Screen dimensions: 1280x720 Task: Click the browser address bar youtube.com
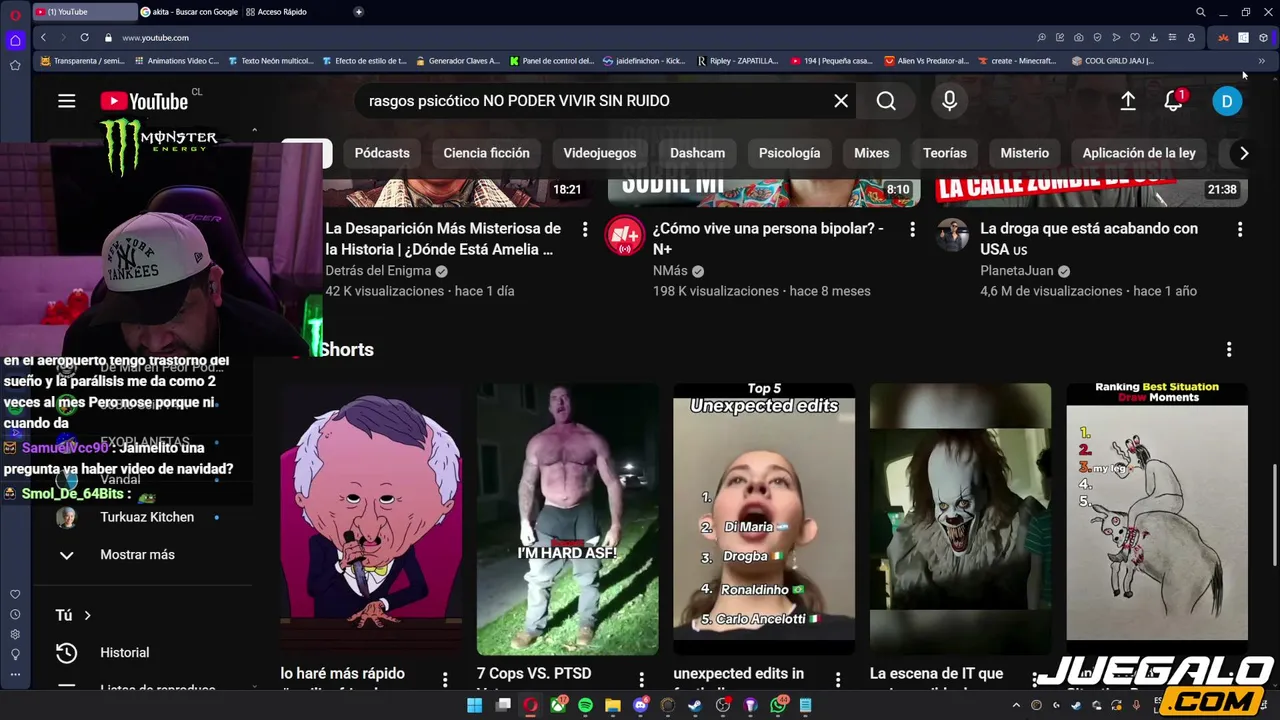coord(155,38)
